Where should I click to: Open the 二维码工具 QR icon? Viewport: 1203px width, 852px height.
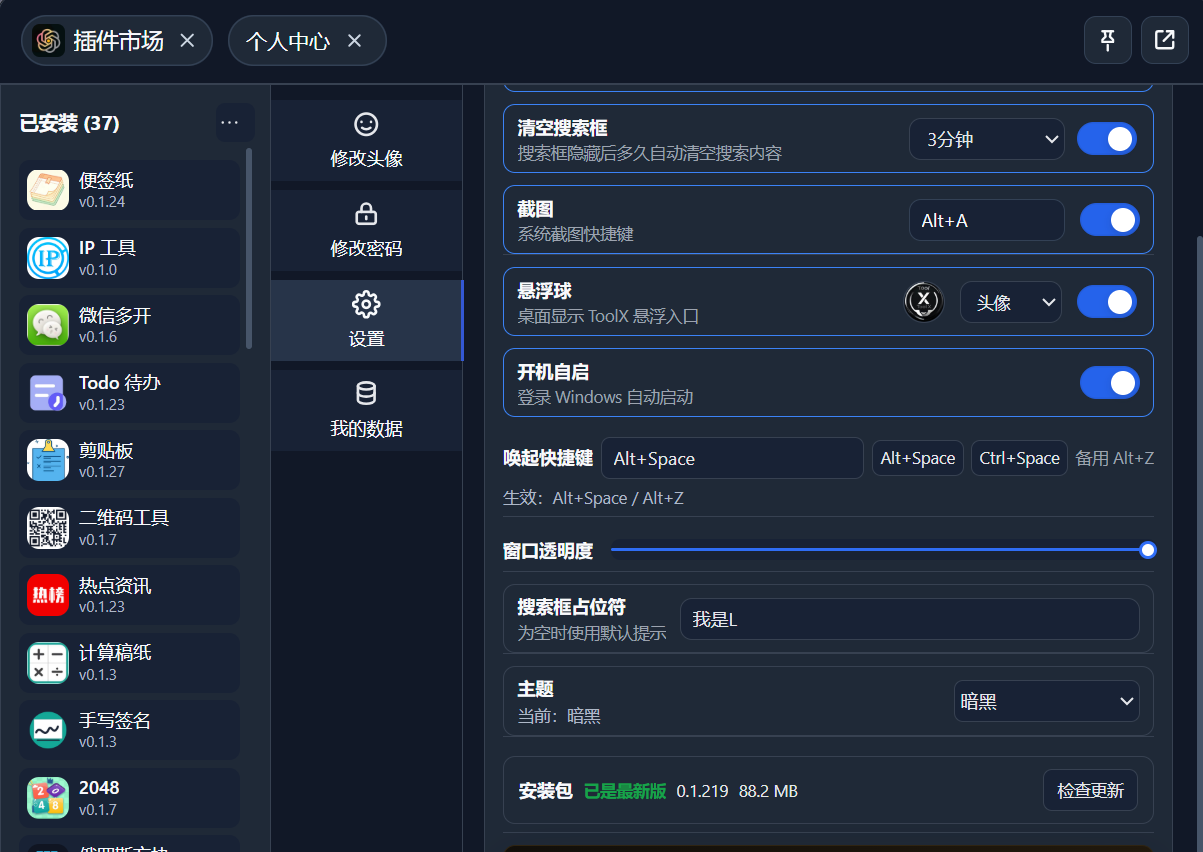pyautogui.click(x=48, y=528)
